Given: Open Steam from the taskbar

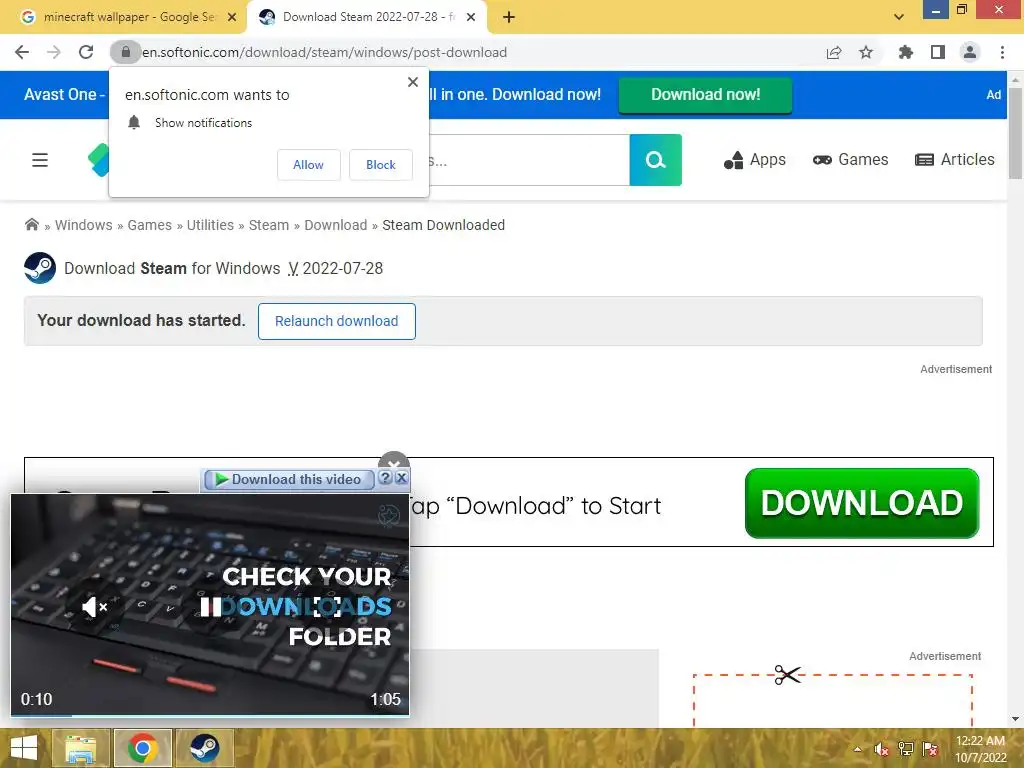Looking at the screenshot, I should (204, 748).
